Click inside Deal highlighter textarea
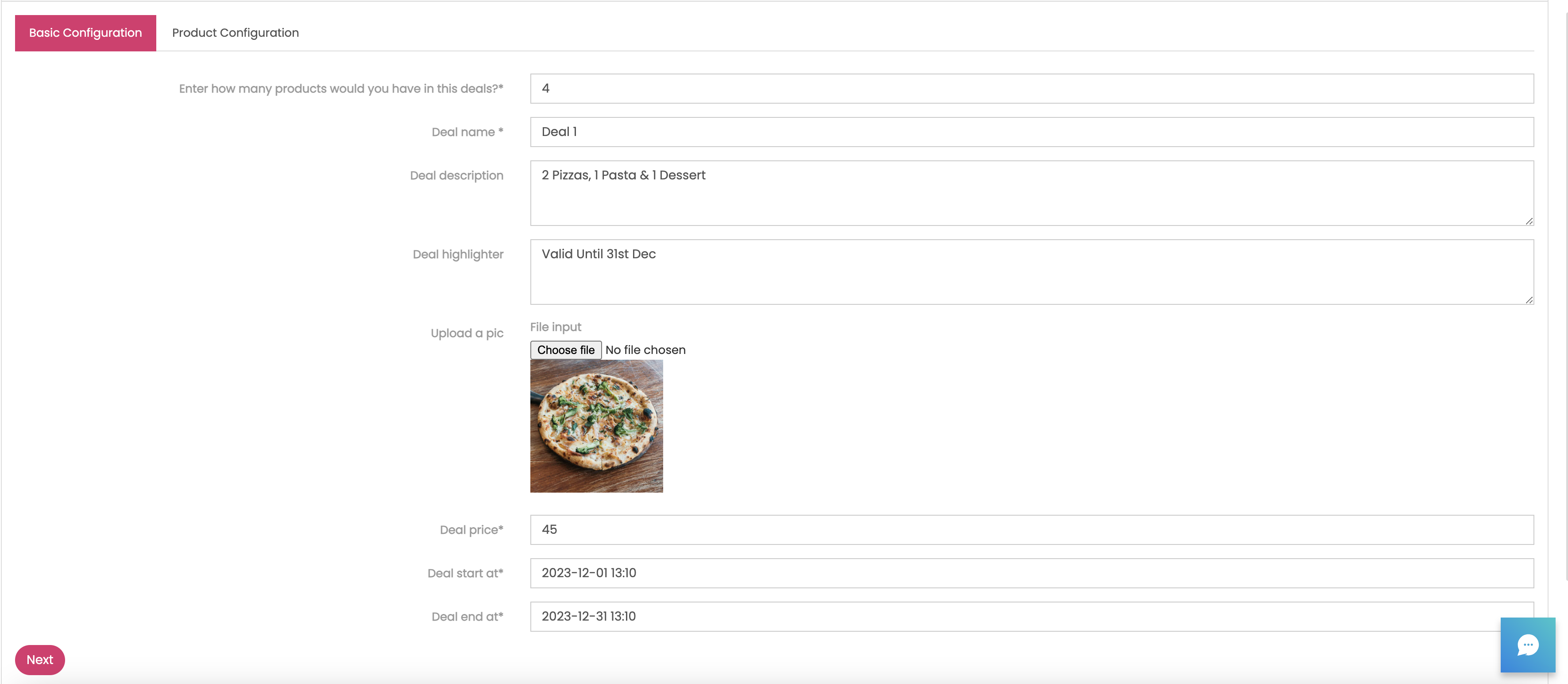 point(1031,271)
